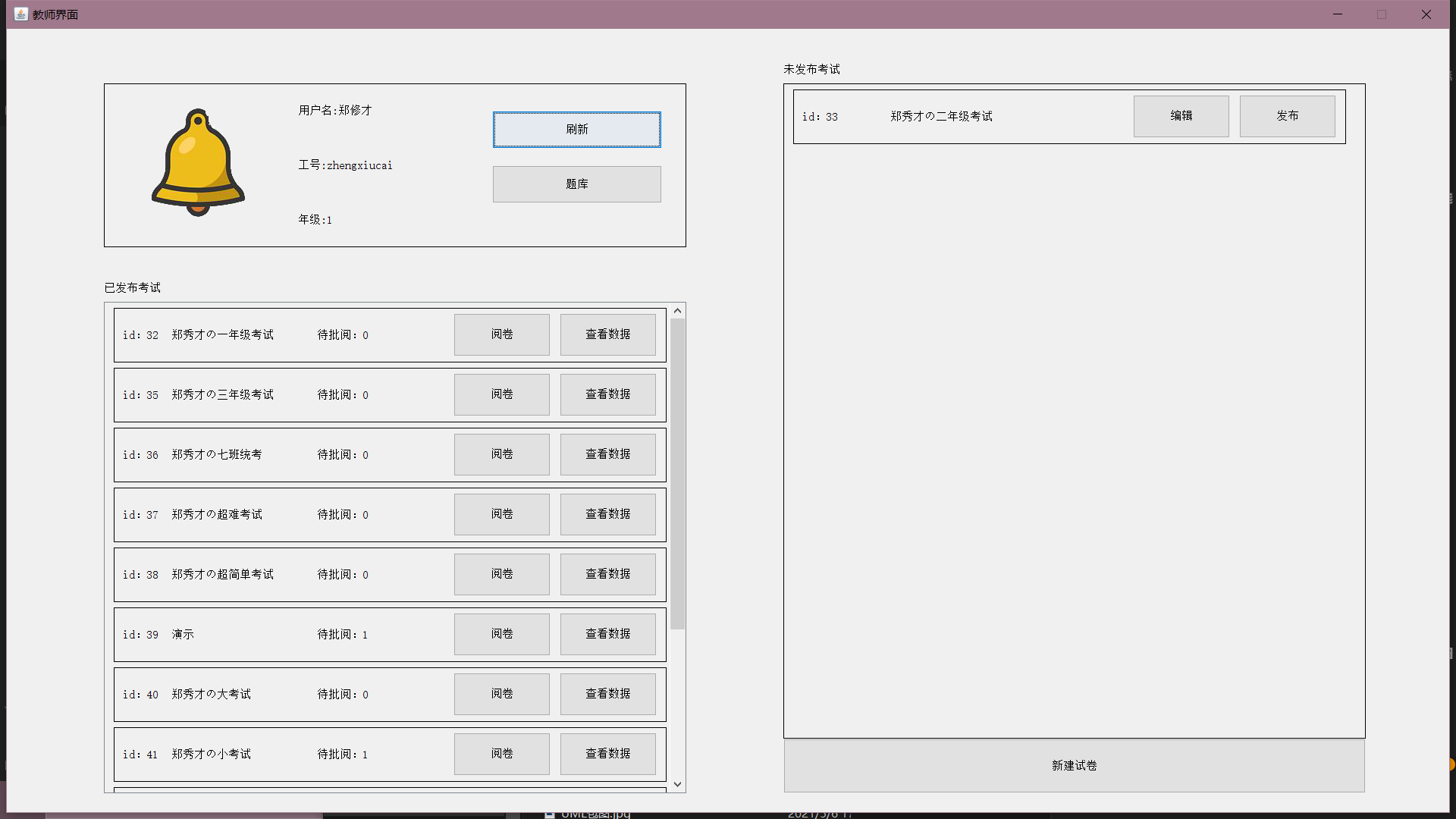
Task: Click 阅卷 for 郑秀才の小考试
Action: coord(501,754)
